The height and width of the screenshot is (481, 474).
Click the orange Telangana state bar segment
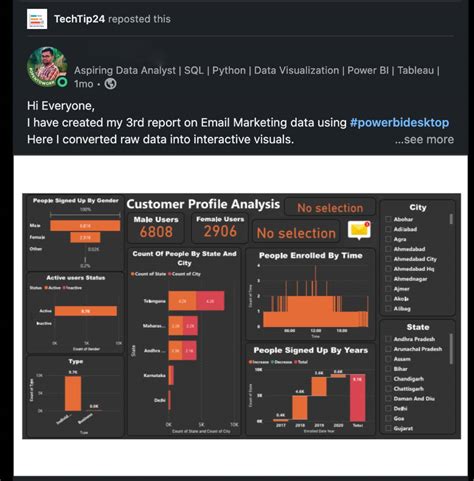(x=182, y=301)
